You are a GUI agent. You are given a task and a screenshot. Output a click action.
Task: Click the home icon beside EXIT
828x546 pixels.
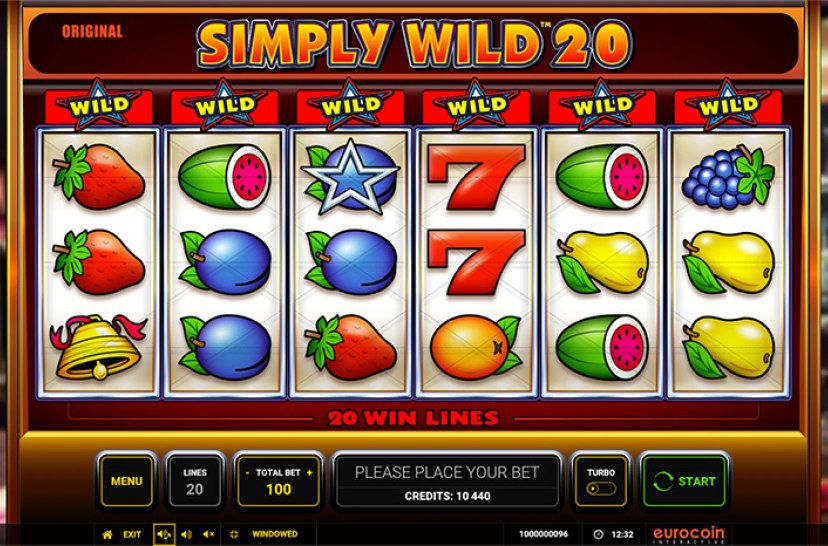coord(107,534)
